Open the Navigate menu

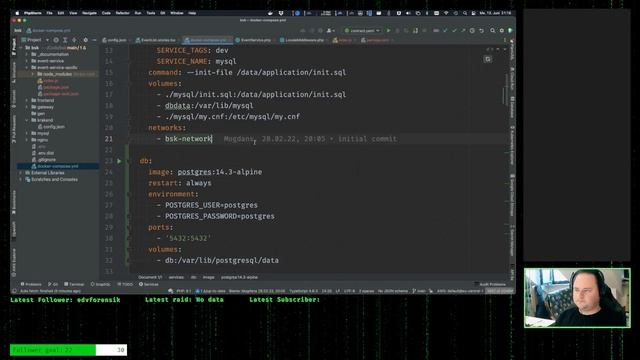point(89,13)
